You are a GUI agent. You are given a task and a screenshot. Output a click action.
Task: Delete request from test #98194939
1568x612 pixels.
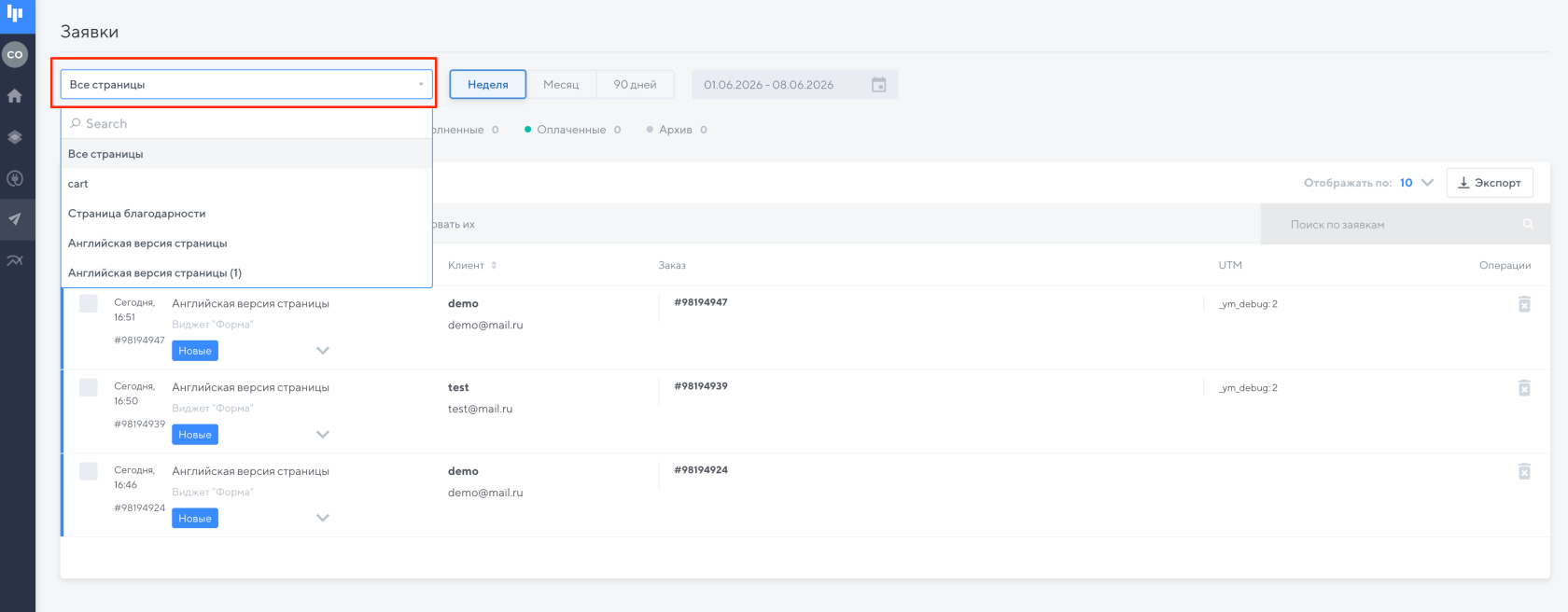click(1524, 388)
